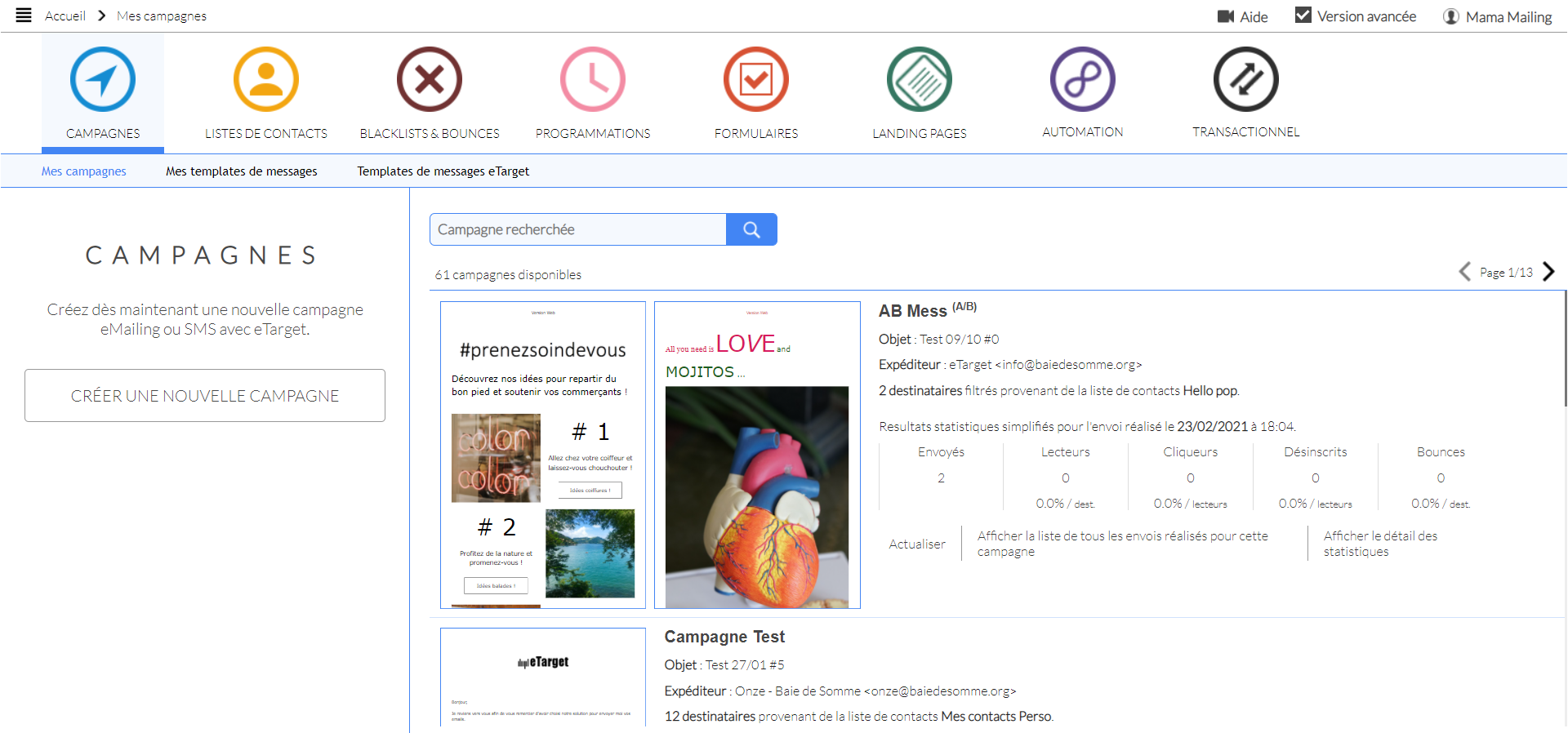Click the Campagne Test title

click(724, 637)
